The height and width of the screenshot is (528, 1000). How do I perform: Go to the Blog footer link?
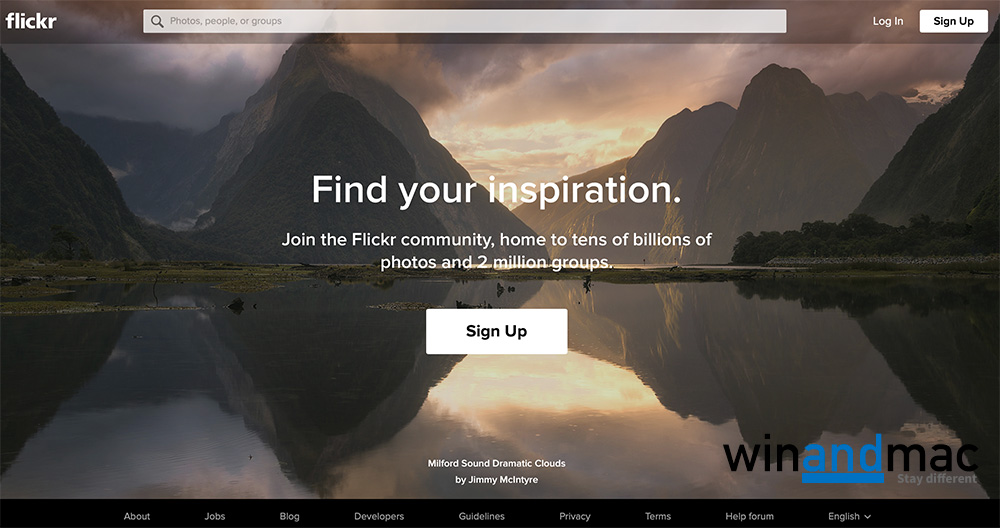pos(289,517)
